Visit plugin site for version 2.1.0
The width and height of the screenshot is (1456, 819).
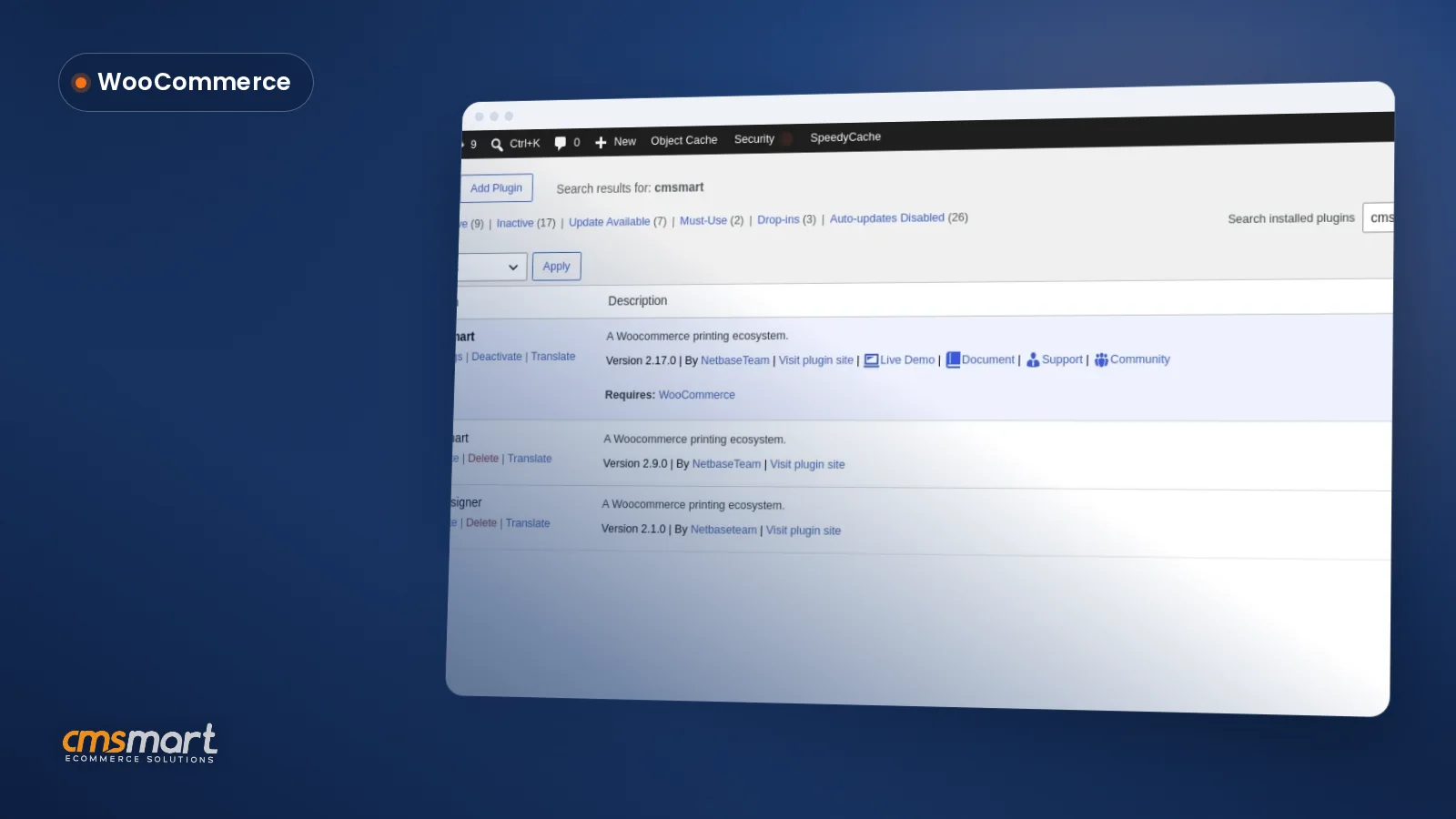[804, 531]
